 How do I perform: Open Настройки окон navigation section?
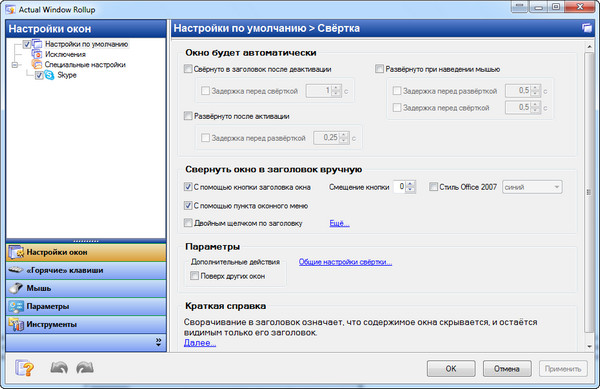click(x=86, y=252)
